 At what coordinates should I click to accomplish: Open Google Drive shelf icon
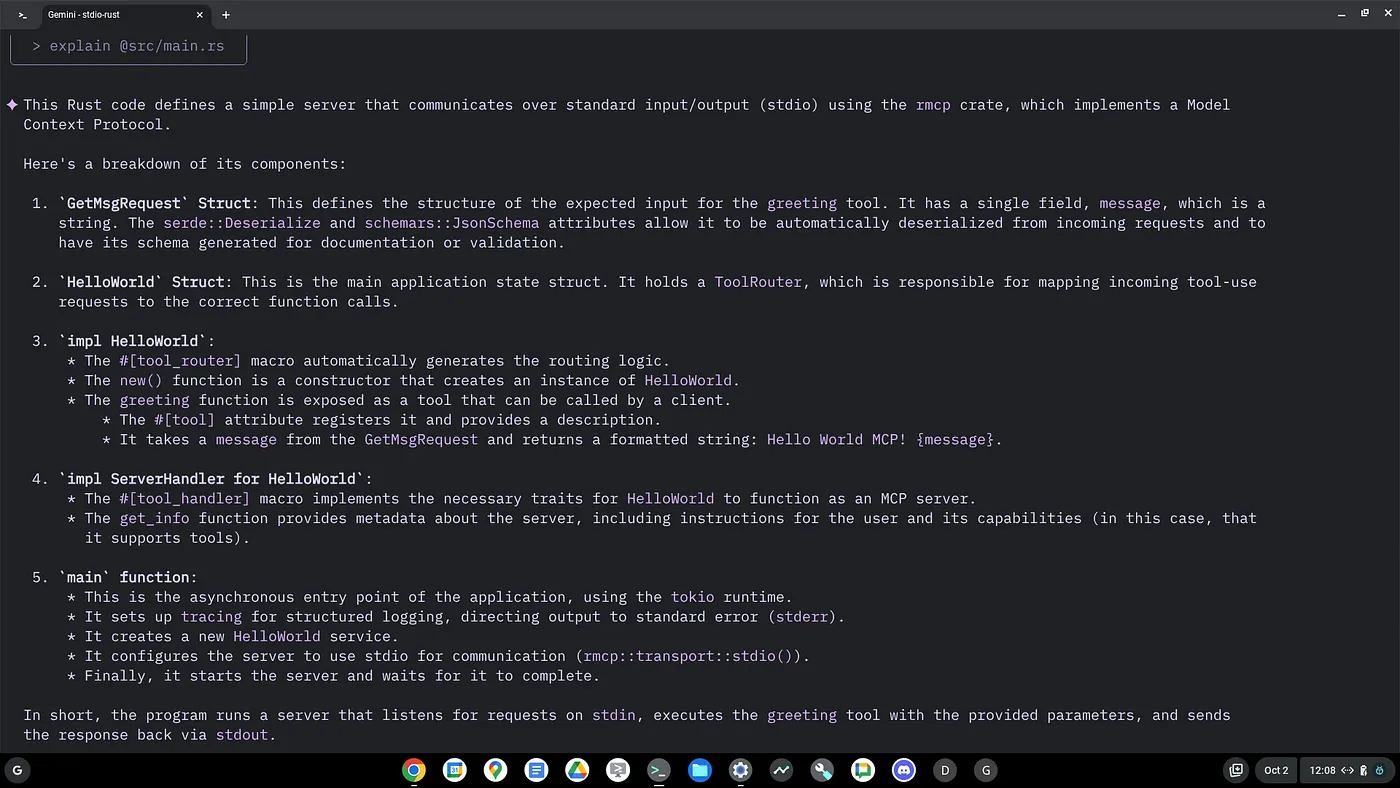point(577,770)
